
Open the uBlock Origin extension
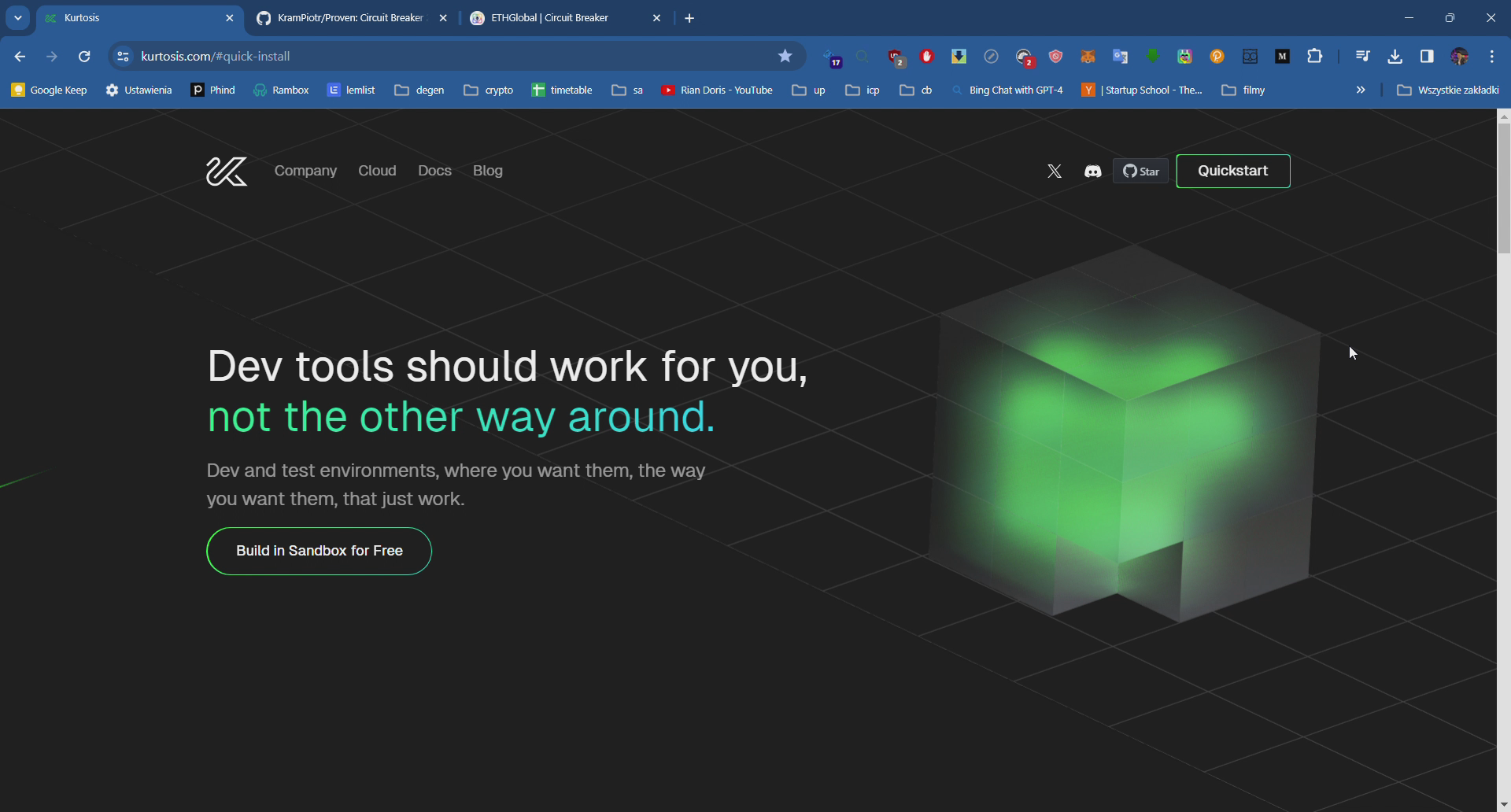[x=896, y=57]
